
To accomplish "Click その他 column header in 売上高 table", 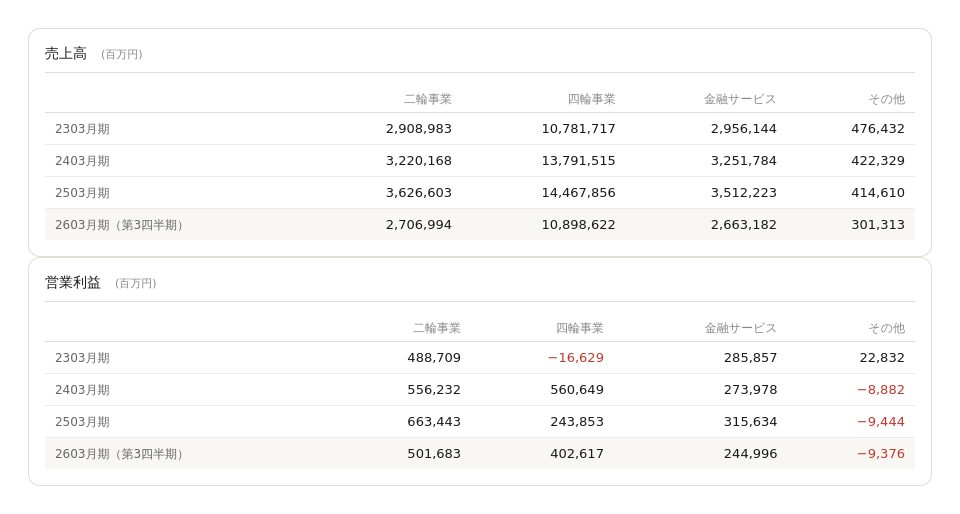I will click(886, 99).
